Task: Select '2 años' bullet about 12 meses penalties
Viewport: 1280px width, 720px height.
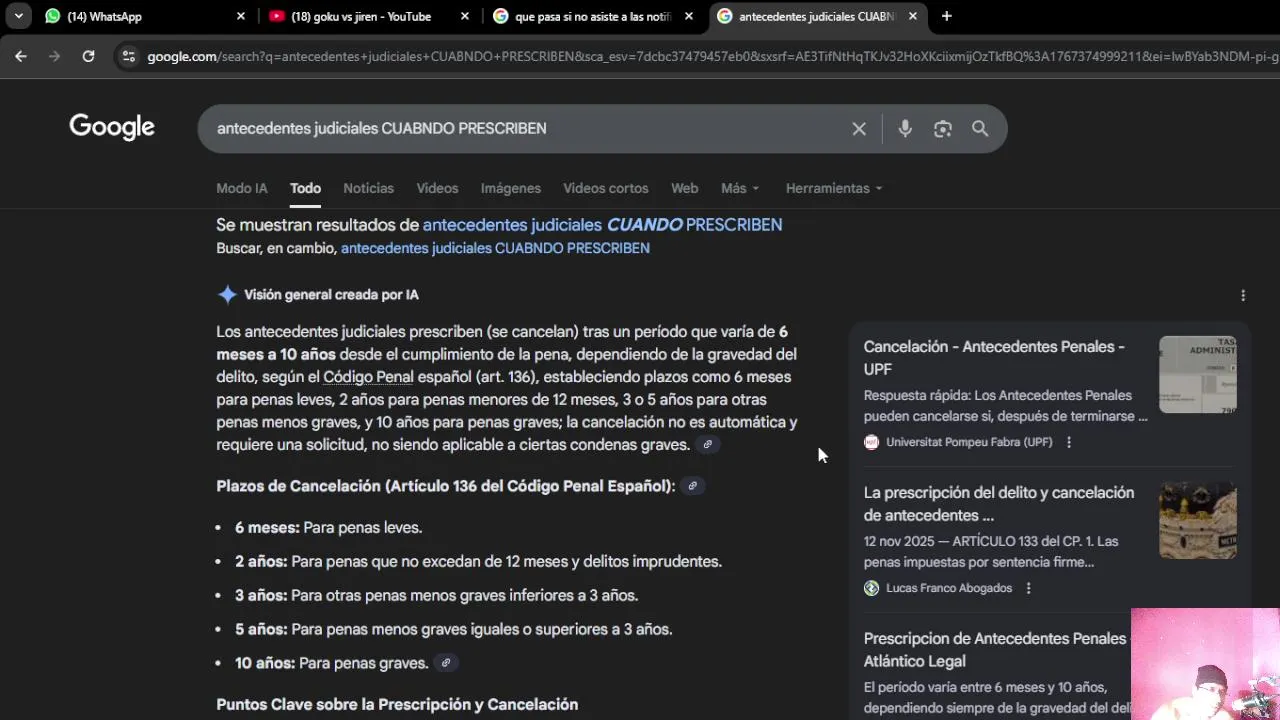Action: (478, 561)
